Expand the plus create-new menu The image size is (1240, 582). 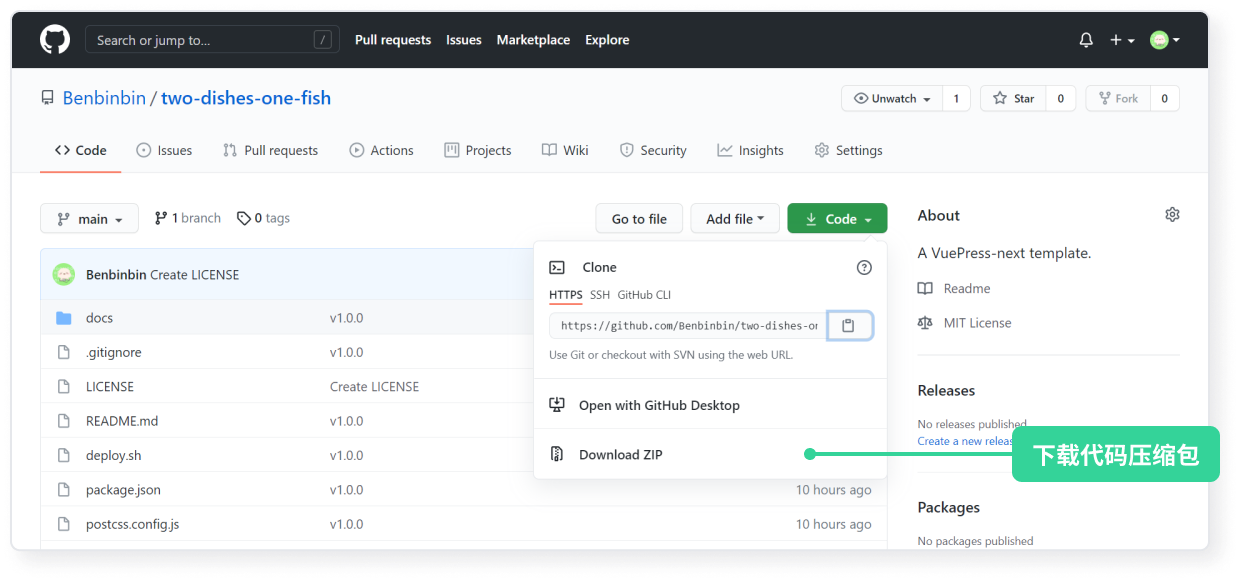point(1122,40)
